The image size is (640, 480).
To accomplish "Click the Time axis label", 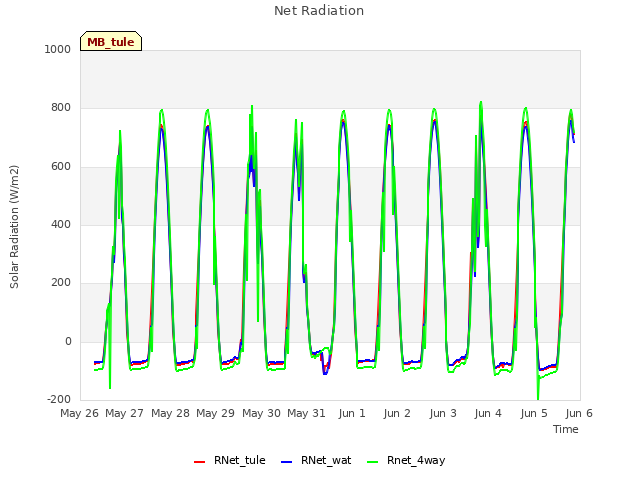I will click(566, 429).
